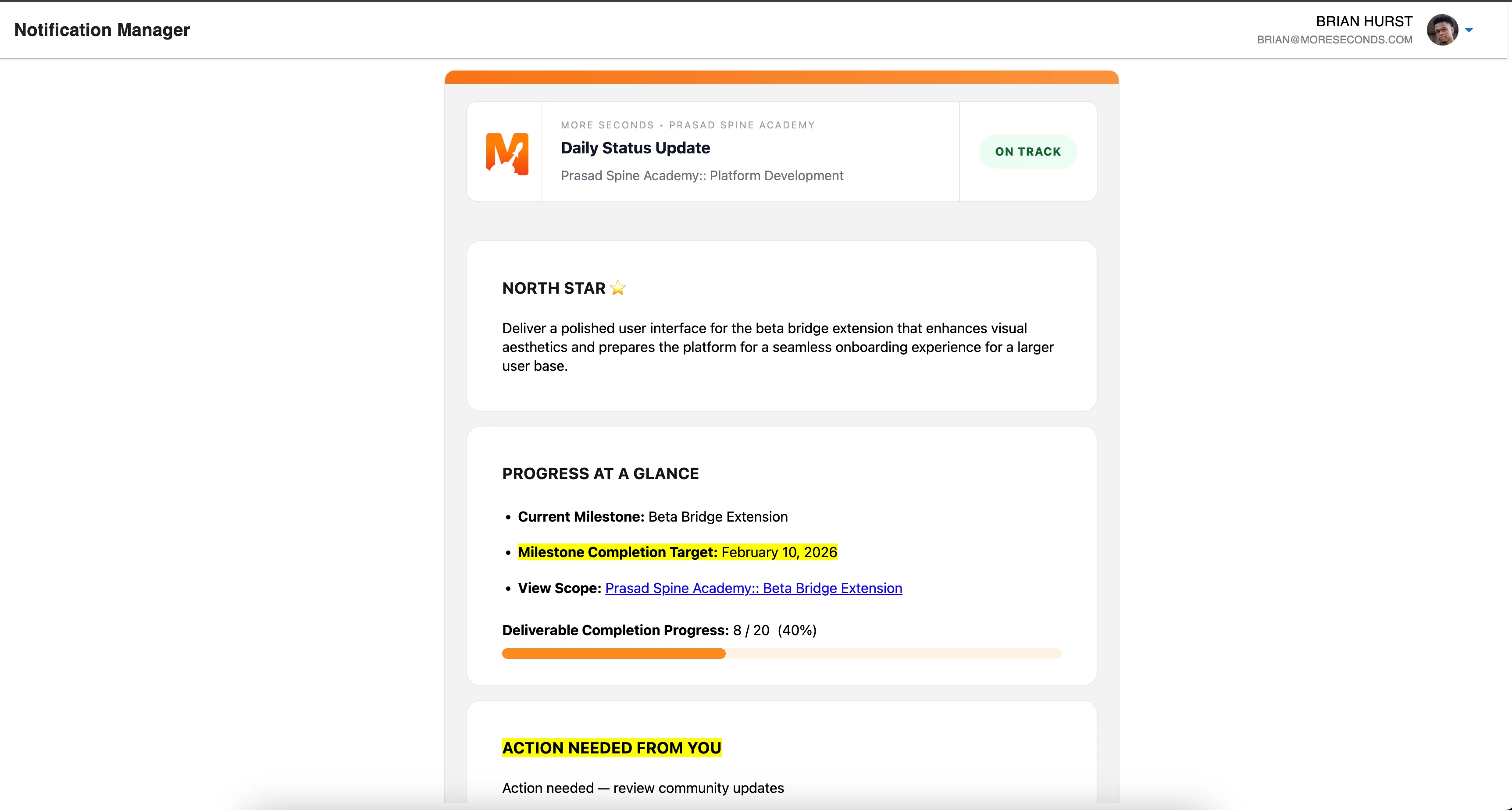Click the Platform Development project subtitle

pos(702,176)
